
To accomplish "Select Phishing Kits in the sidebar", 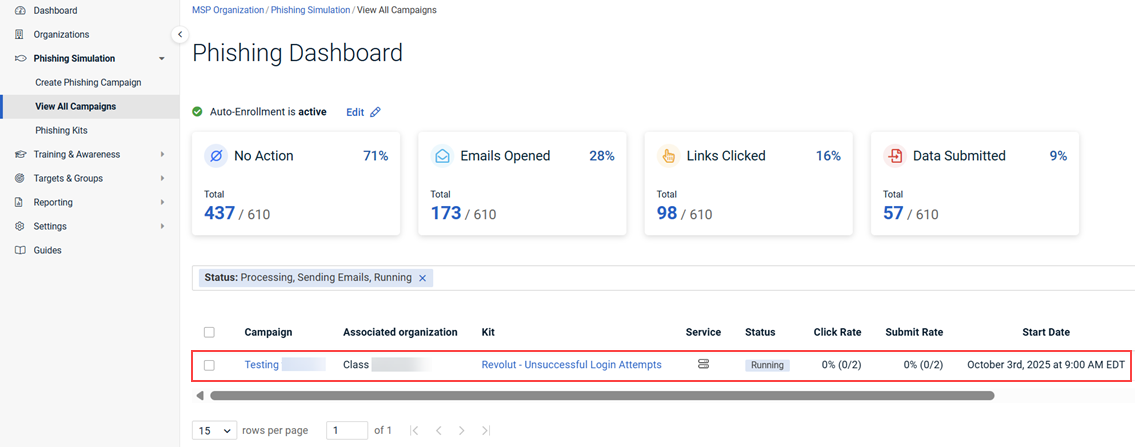I will (x=61, y=130).
